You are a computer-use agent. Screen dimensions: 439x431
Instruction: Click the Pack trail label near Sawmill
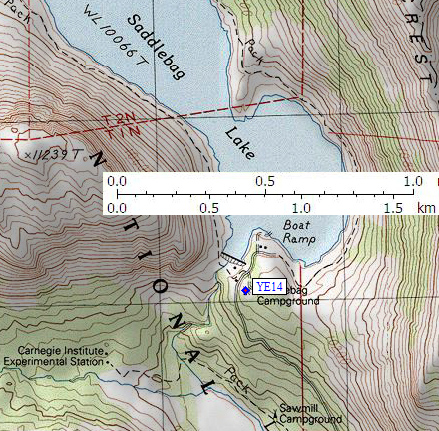[x=236, y=379]
